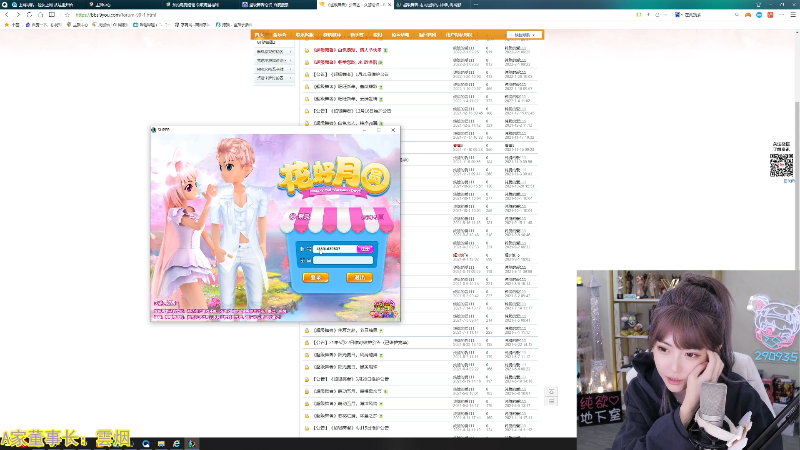Open the Internet Explorer icon in taskbar

click(x=176, y=444)
